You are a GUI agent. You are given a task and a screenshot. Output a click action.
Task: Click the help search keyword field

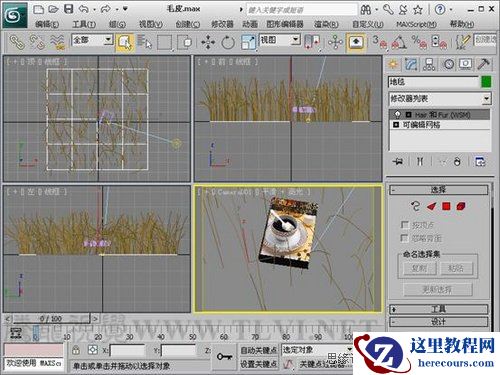coord(302,10)
